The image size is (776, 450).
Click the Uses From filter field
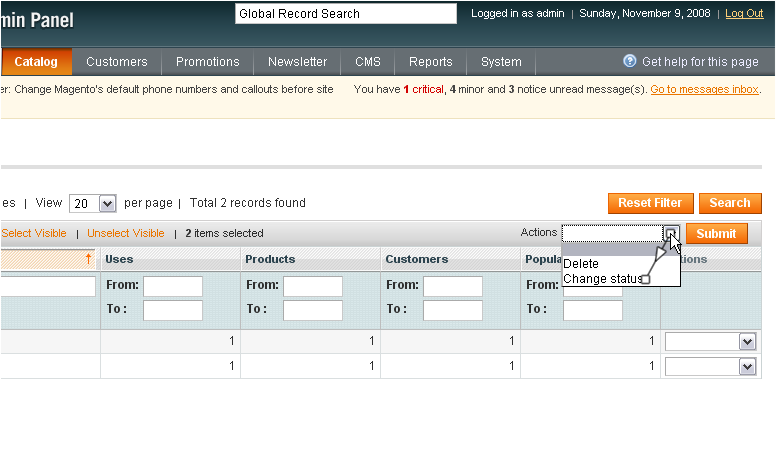pos(173,286)
